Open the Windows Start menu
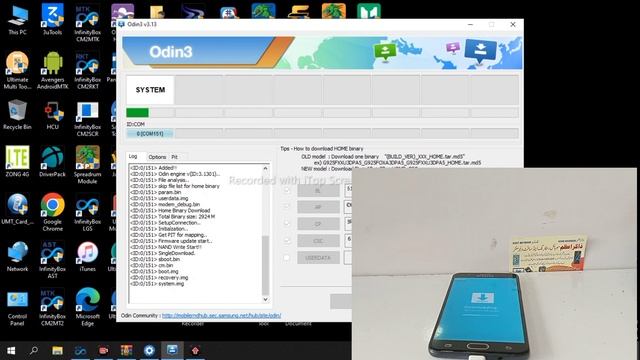 click(11, 351)
